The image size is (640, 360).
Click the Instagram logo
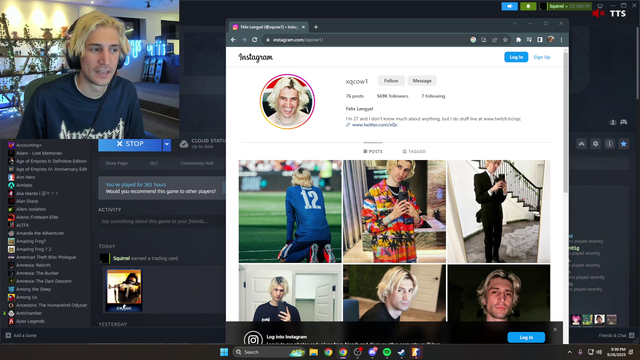pos(256,58)
